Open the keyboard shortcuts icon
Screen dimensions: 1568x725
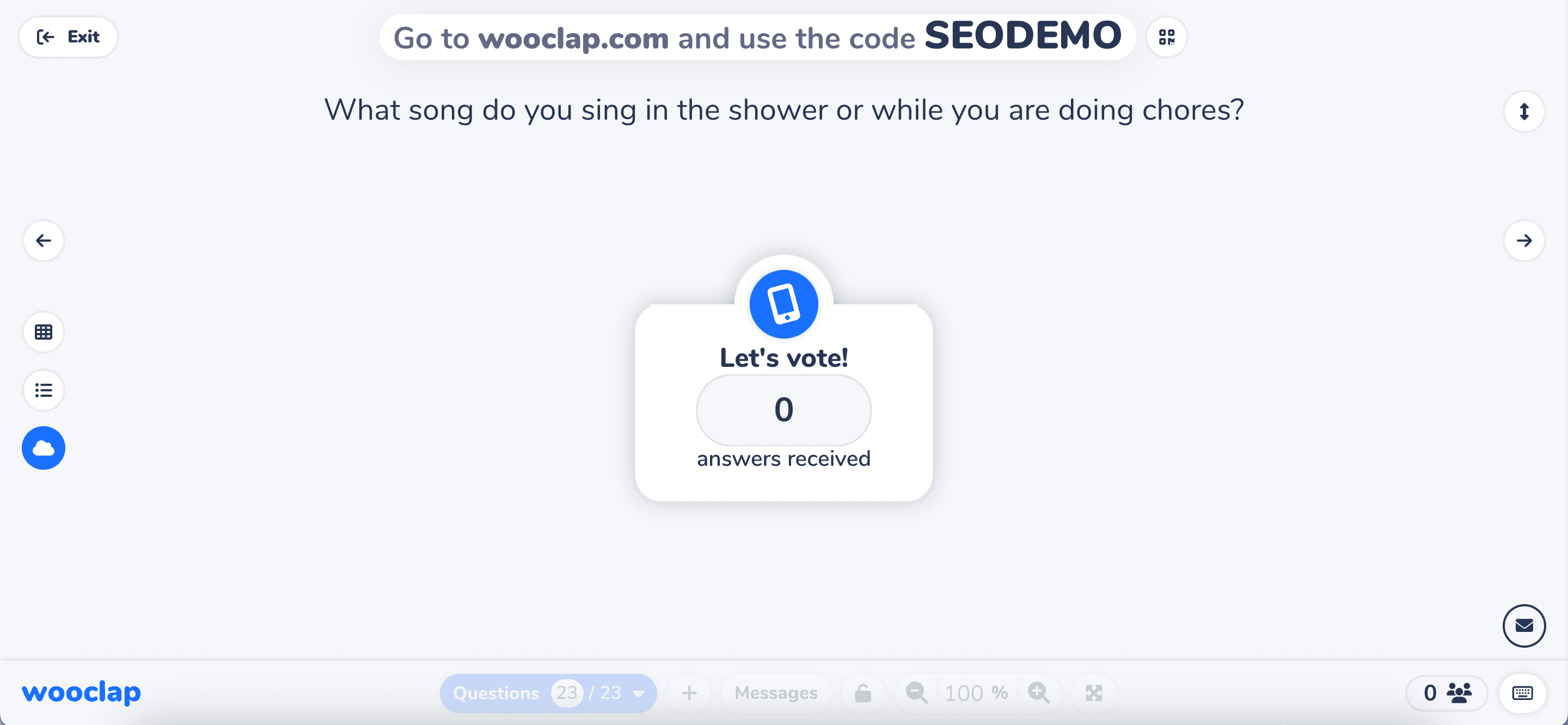pos(1522,693)
